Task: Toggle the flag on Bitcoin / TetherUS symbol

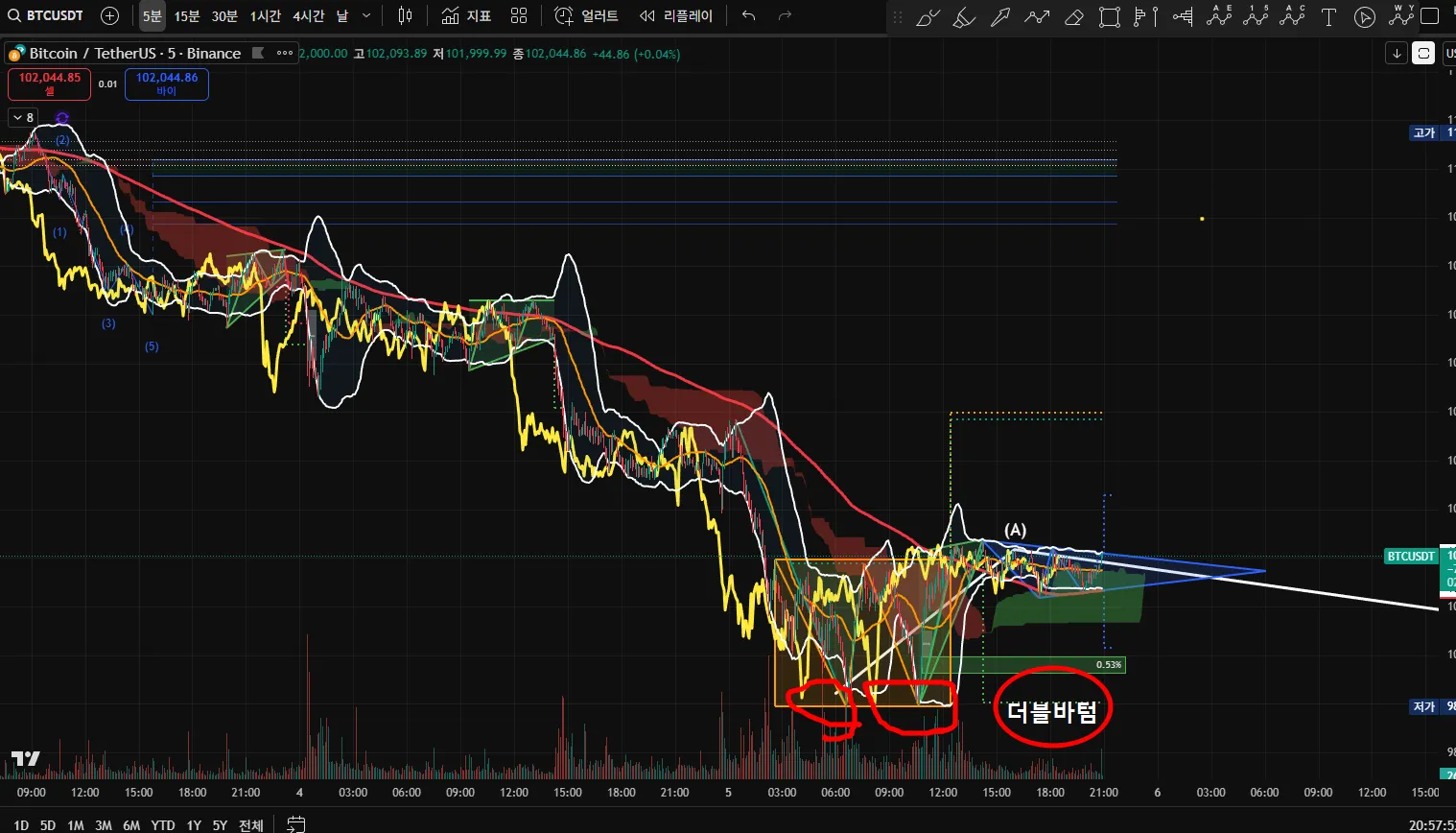Action: pyautogui.click(x=258, y=54)
